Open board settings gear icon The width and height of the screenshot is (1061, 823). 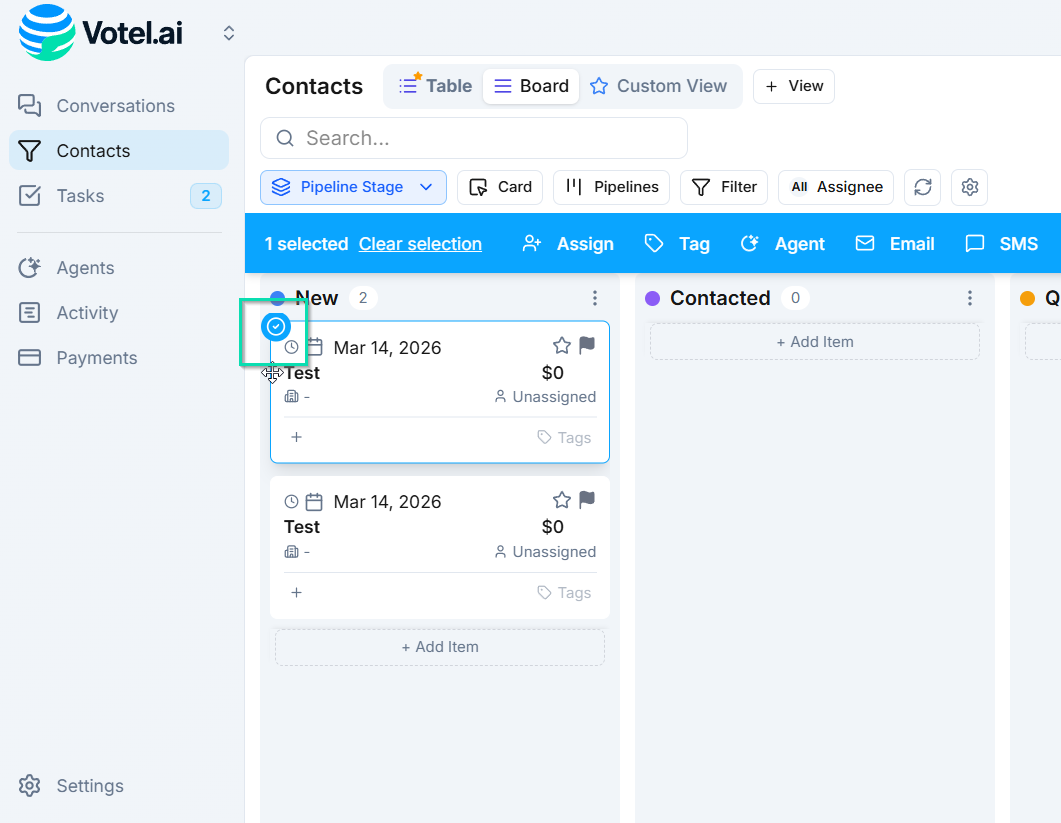click(969, 187)
